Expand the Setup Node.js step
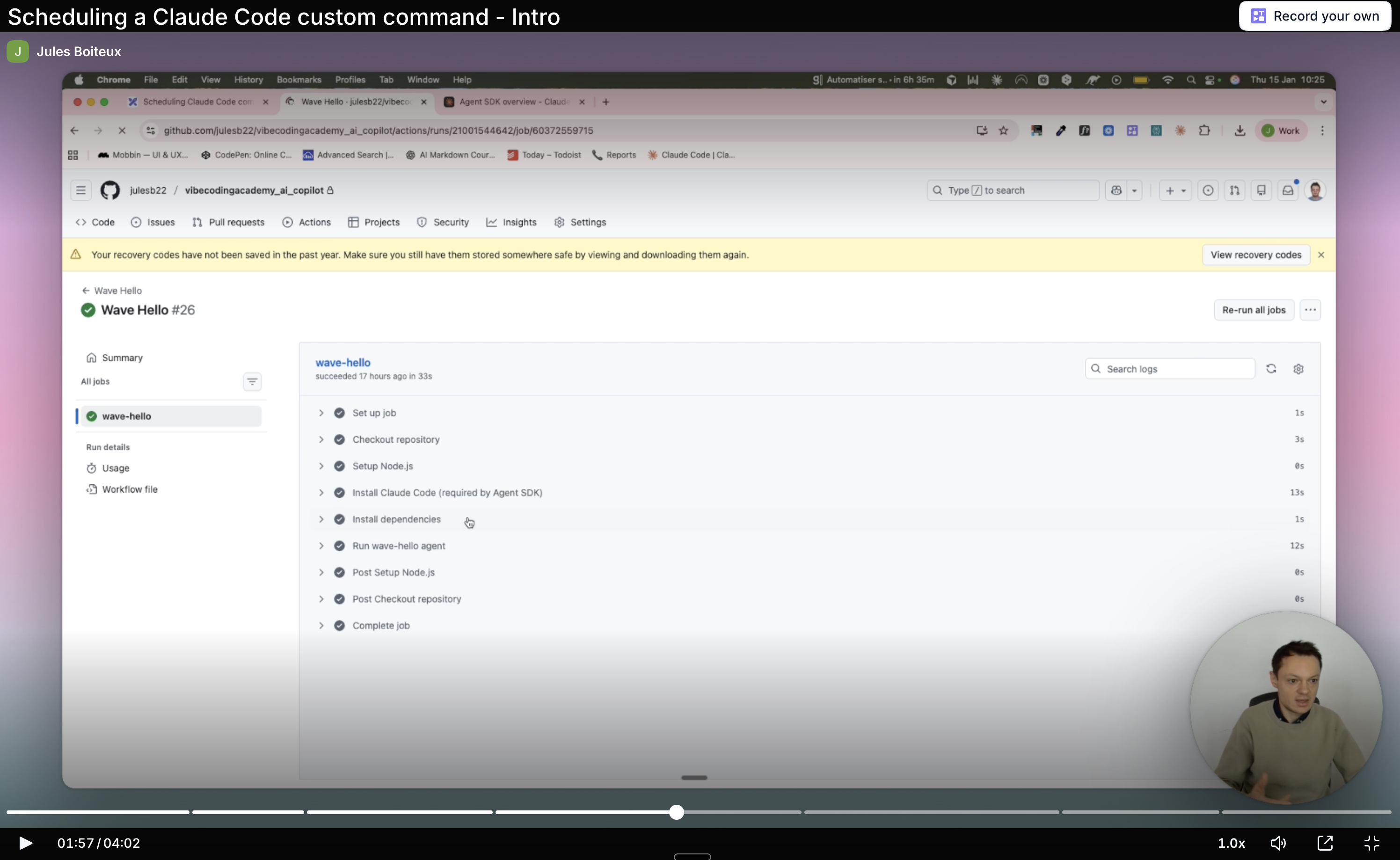This screenshot has width=1400, height=860. click(321, 466)
